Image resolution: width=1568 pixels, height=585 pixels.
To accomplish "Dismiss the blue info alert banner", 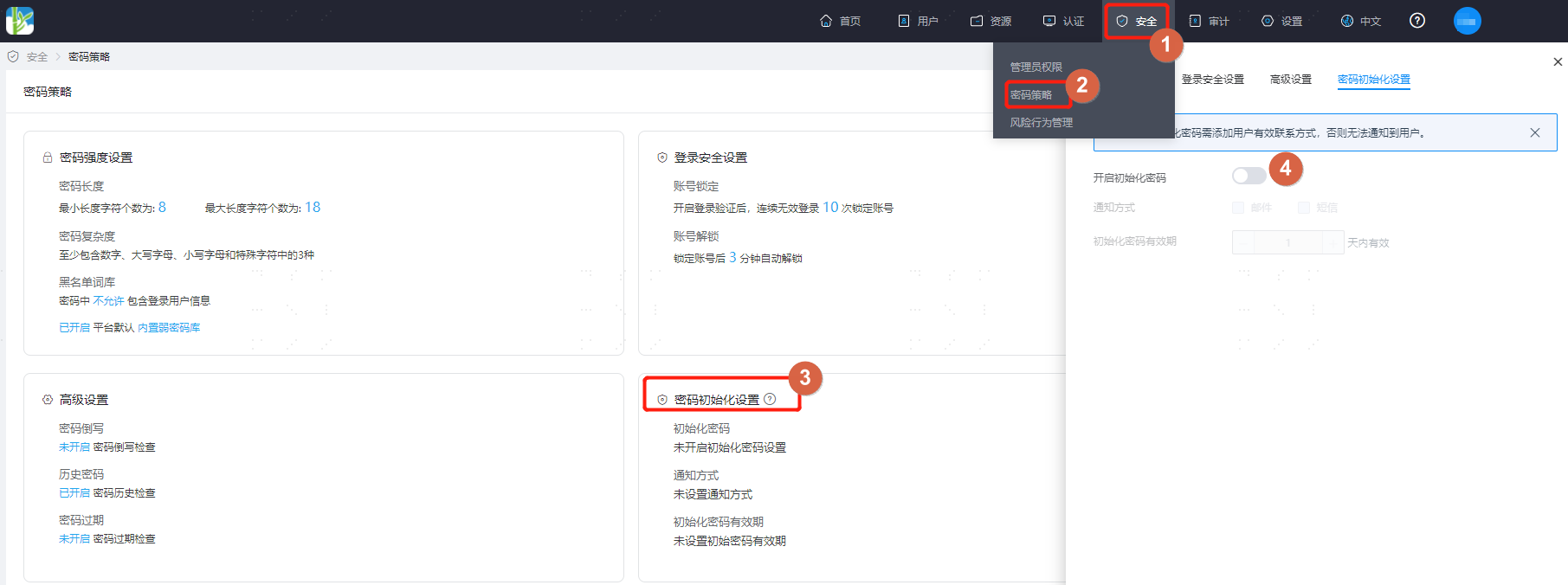I will coord(1535,132).
